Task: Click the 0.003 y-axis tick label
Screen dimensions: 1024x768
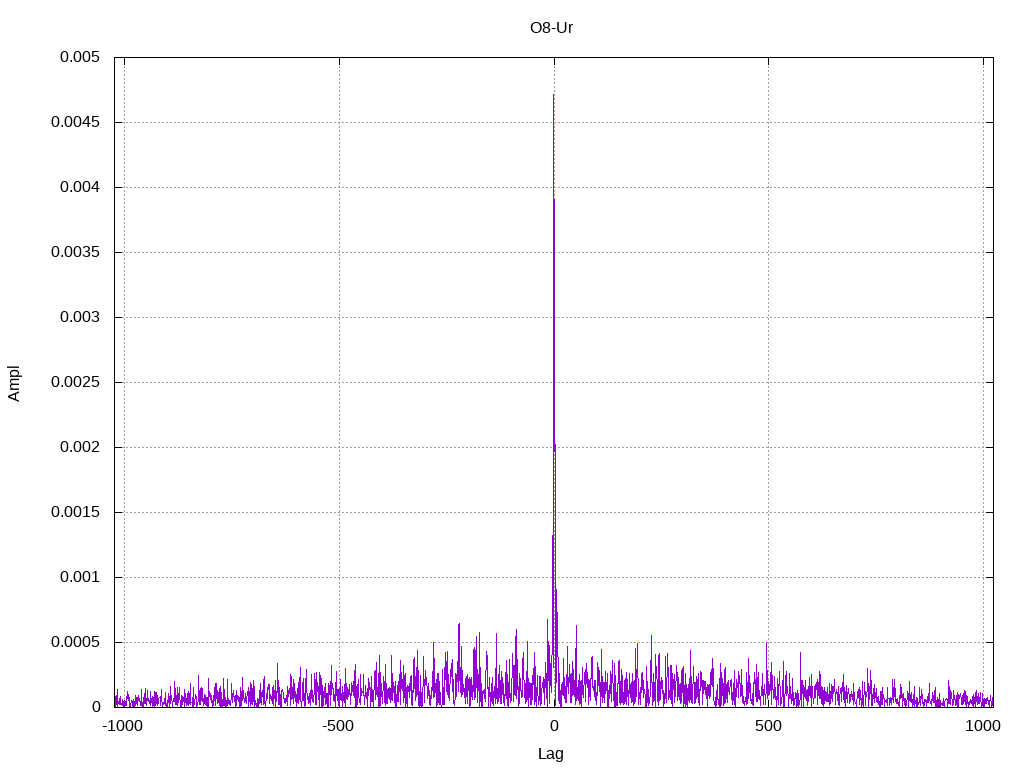Action: click(80, 317)
